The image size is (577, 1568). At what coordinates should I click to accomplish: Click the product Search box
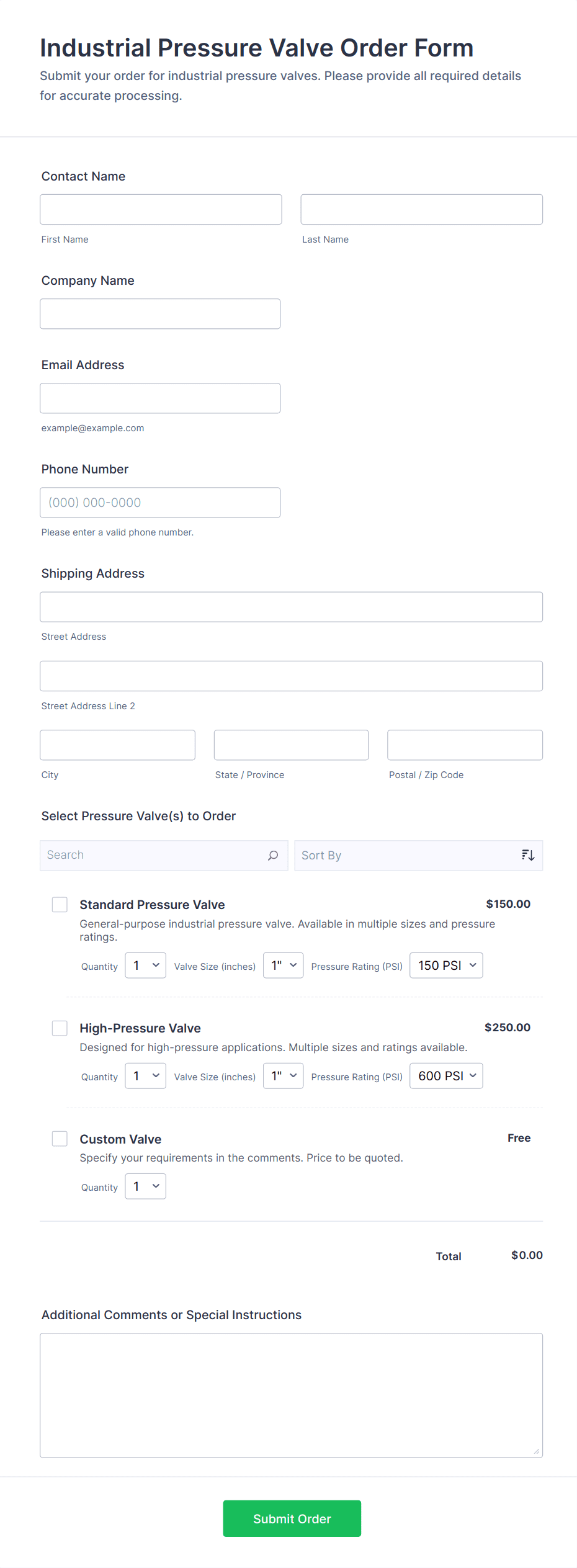(x=155, y=856)
